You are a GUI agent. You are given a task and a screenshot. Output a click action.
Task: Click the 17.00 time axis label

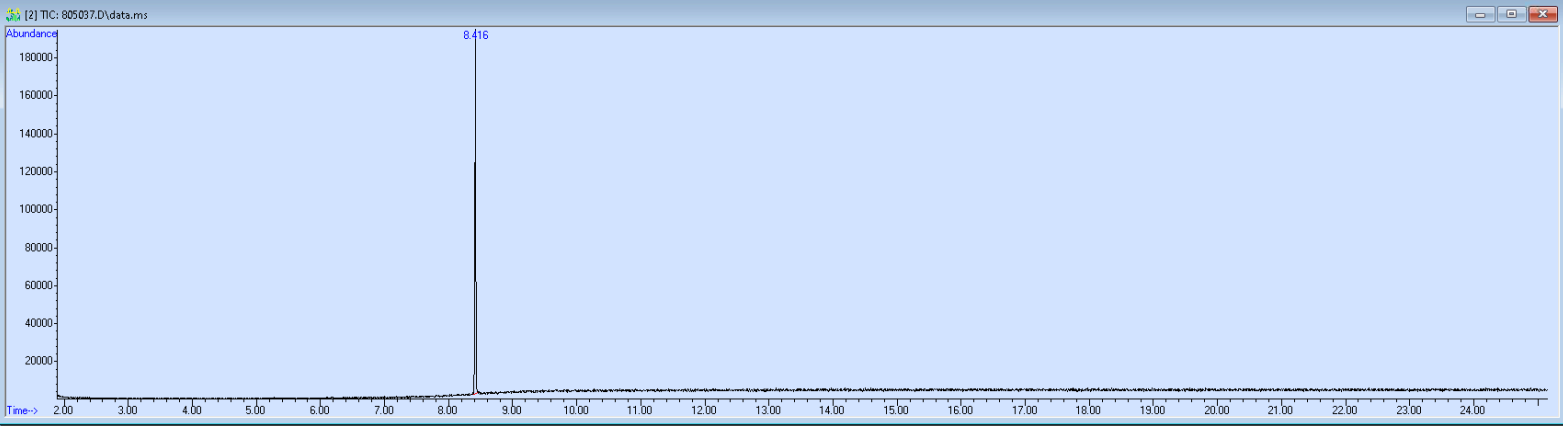[1023, 410]
